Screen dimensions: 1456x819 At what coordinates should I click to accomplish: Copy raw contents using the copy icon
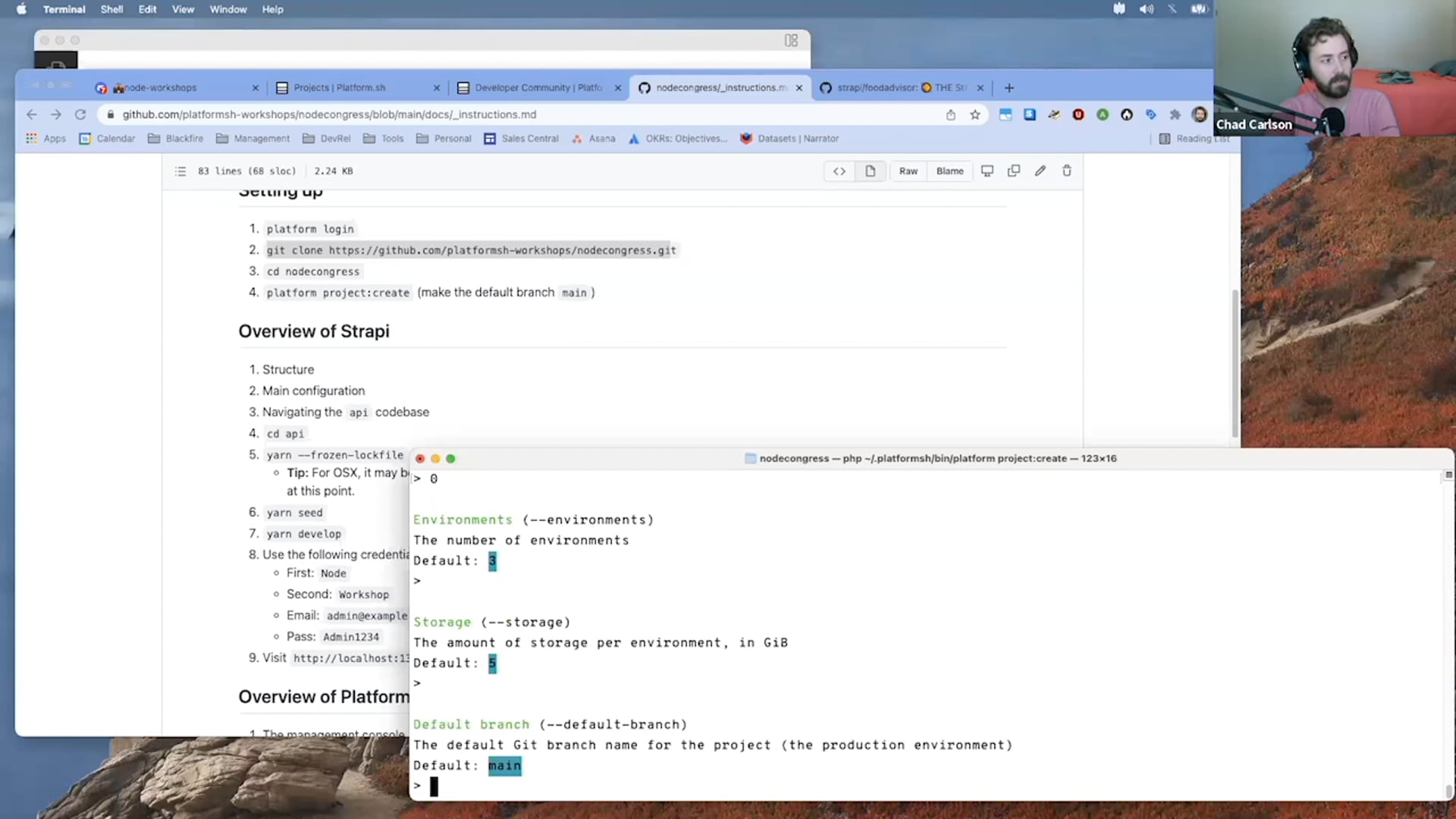pyautogui.click(x=1013, y=171)
